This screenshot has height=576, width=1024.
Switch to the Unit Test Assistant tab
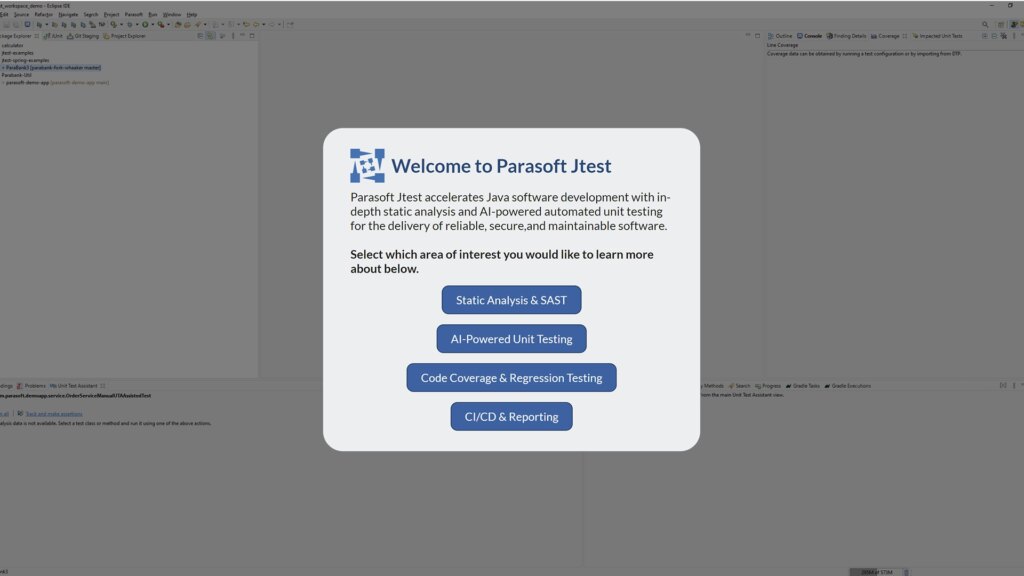(73, 386)
